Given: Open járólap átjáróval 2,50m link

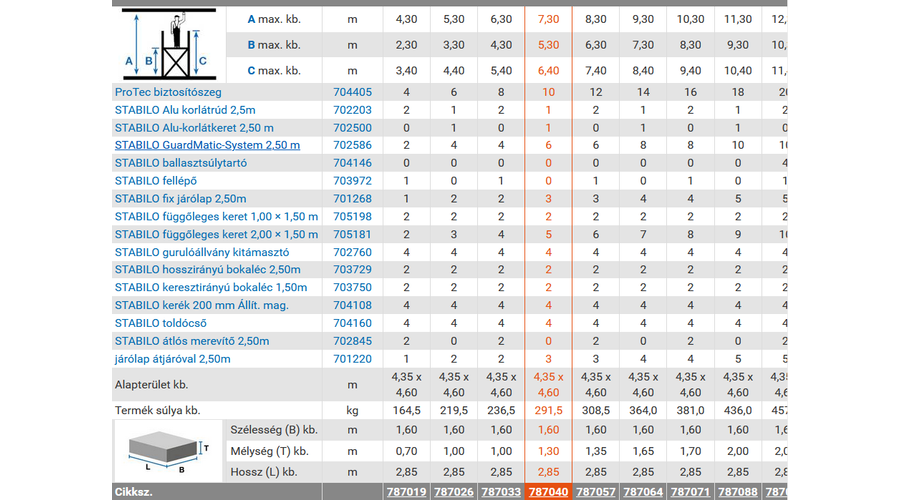Looking at the screenshot, I should [x=172, y=359].
